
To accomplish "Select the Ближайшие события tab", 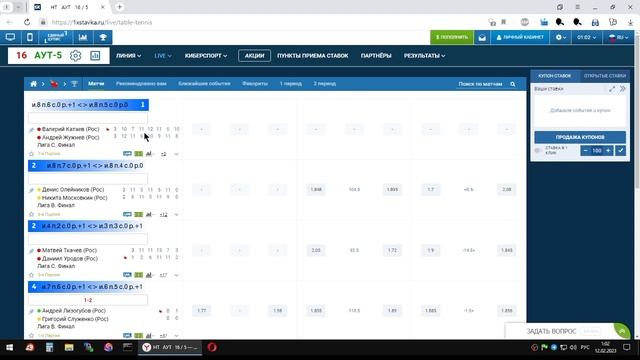I will pyautogui.click(x=204, y=84).
